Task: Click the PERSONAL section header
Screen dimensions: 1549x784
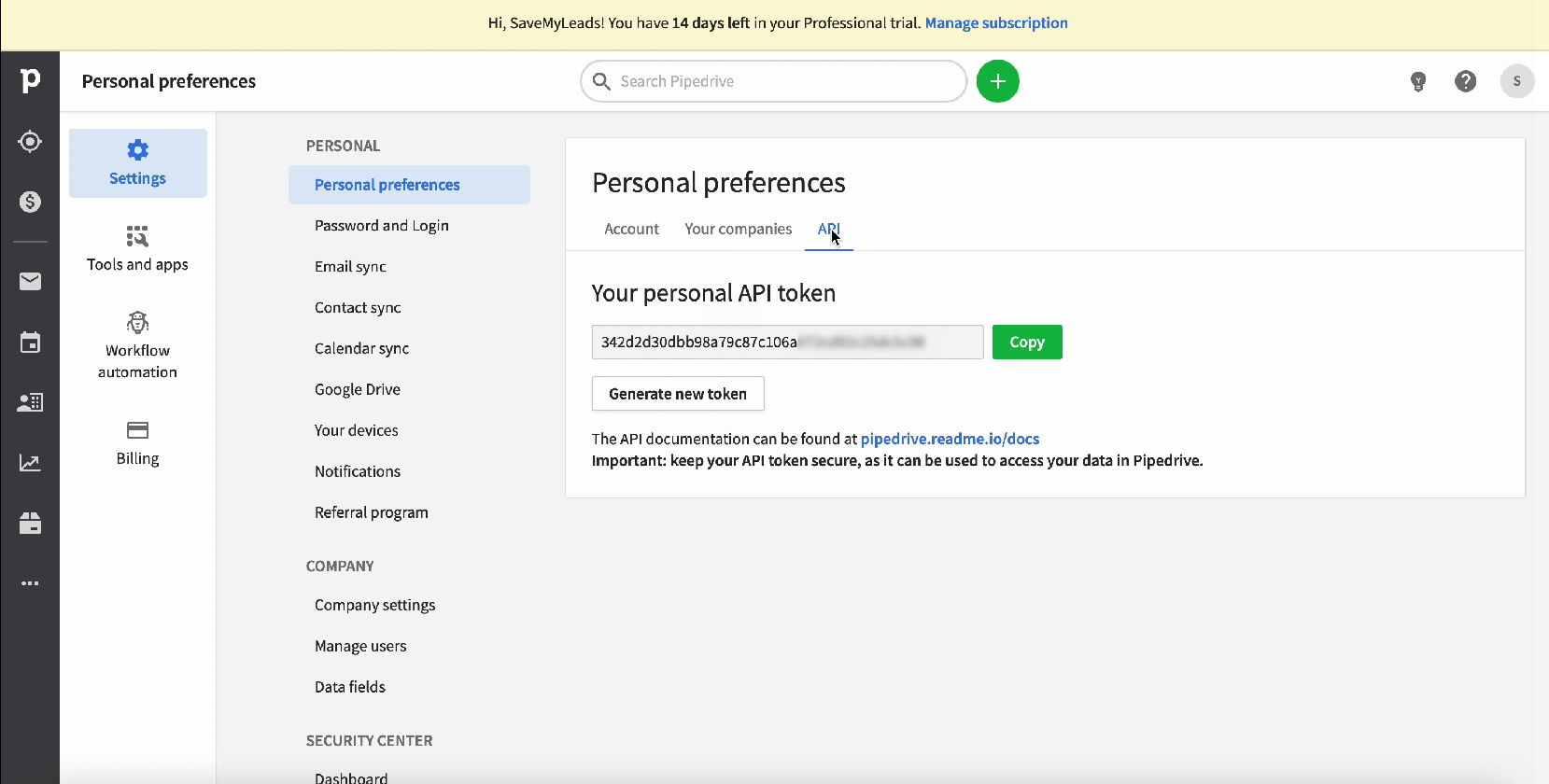Action: pos(343,146)
